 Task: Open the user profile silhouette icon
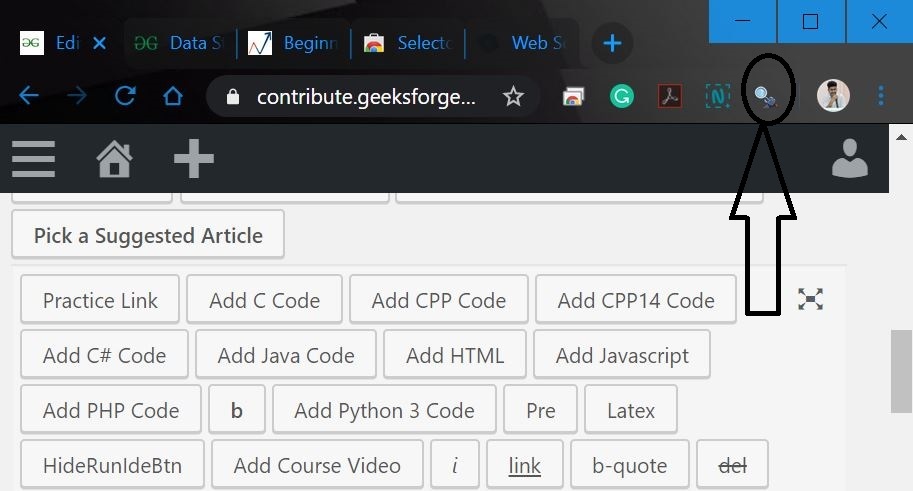point(850,159)
